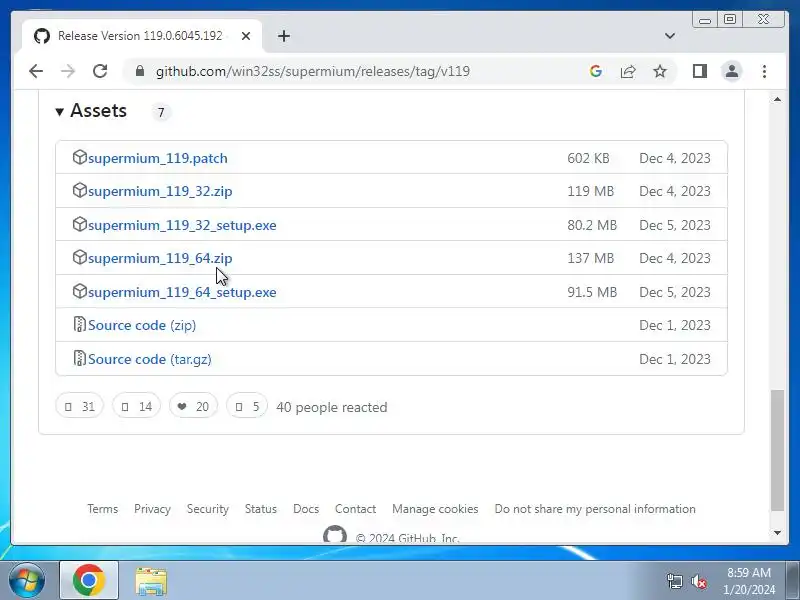Click the Chrome icon in the taskbar
The width and height of the screenshot is (800, 600).
[89, 581]
